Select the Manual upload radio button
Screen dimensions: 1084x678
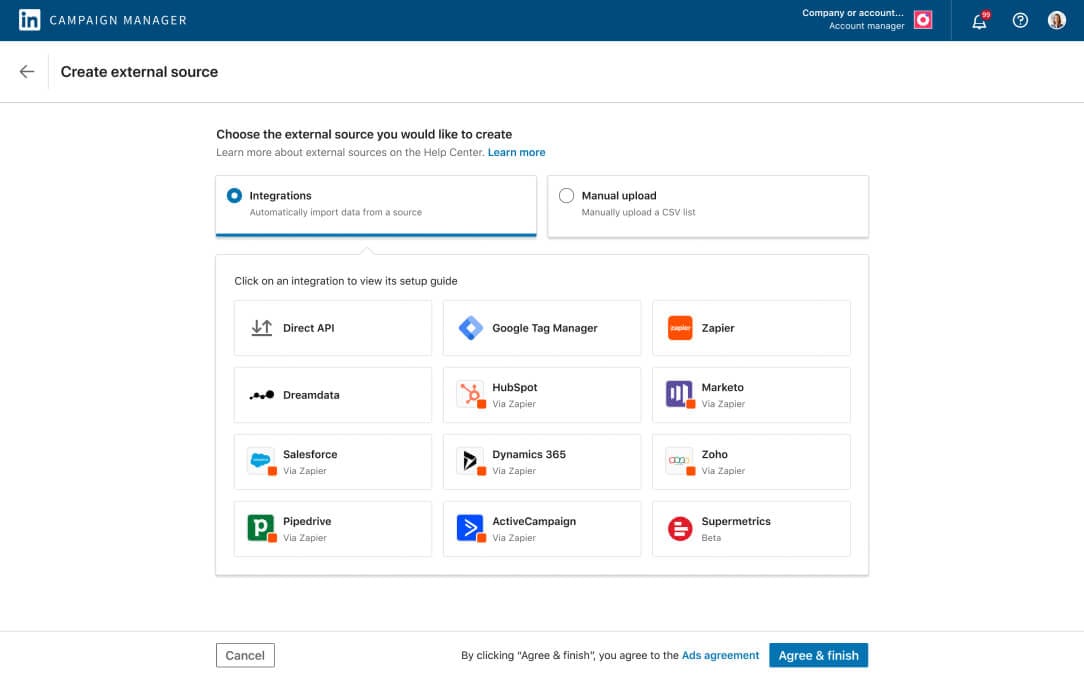[x=566, y=196]
